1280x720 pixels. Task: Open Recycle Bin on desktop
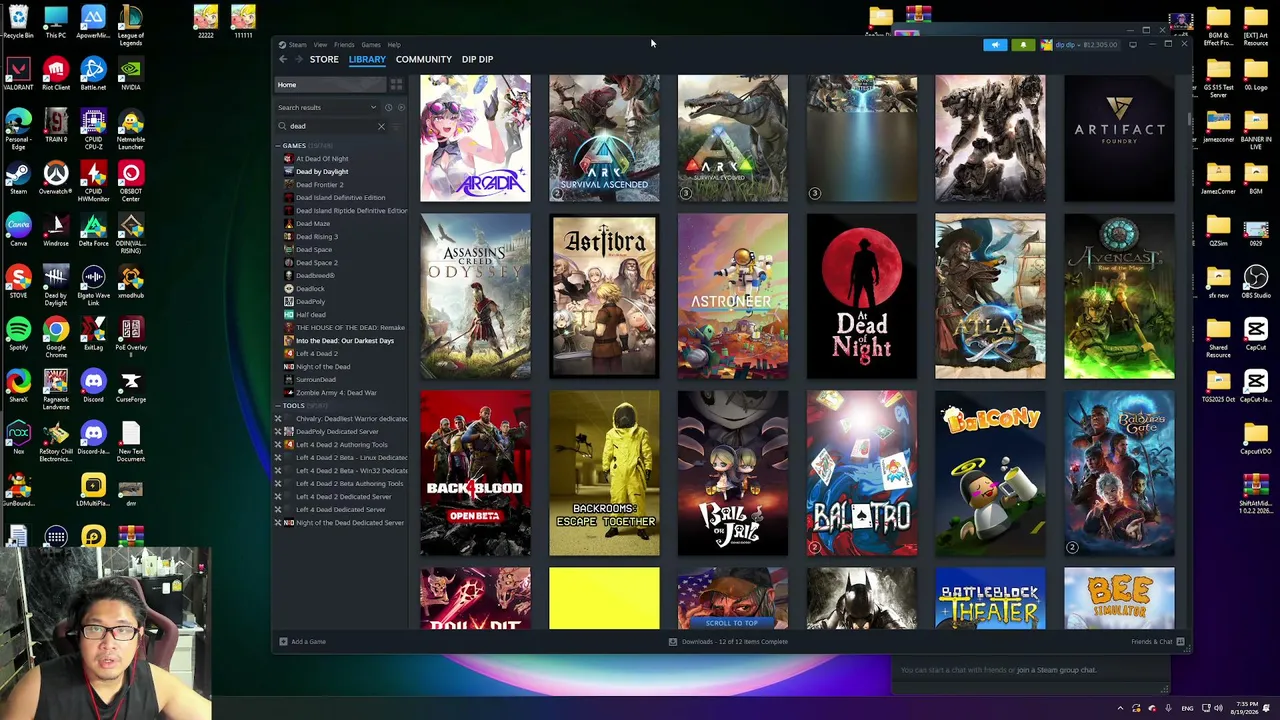[18, 22]
